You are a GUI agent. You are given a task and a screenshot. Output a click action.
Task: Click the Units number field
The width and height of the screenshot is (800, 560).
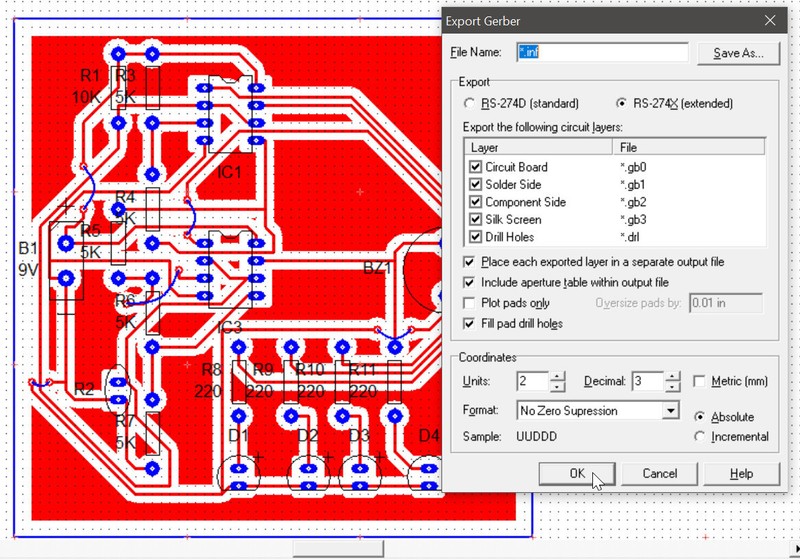pyautogui.click(x=533, y=381)
